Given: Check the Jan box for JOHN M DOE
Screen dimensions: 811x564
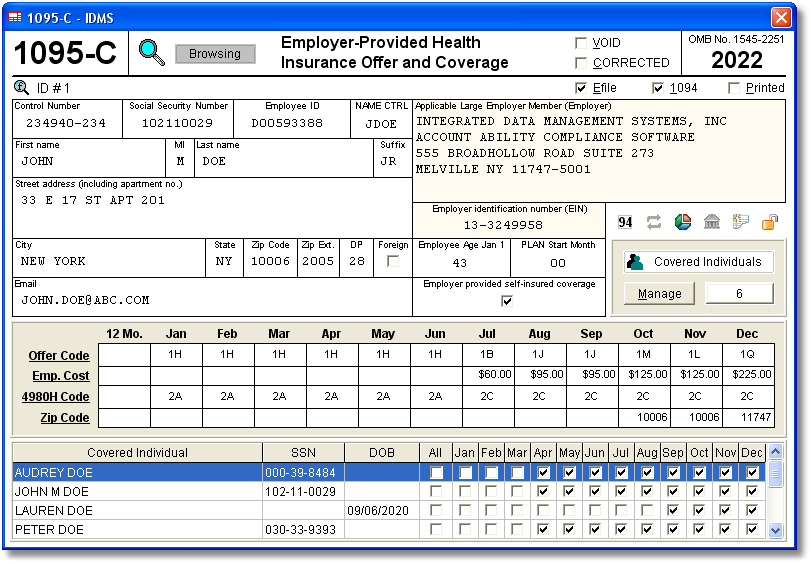Looking at the screenshot, I should click(465, 492).
